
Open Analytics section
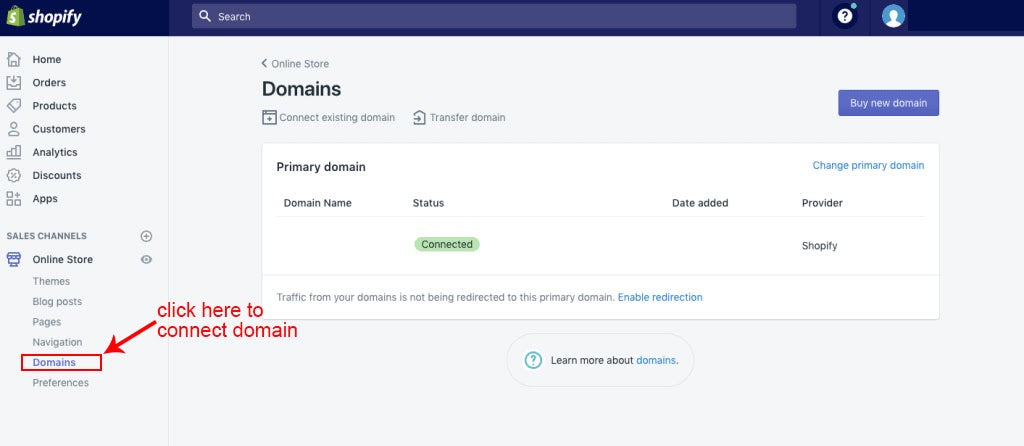[55, 152]
